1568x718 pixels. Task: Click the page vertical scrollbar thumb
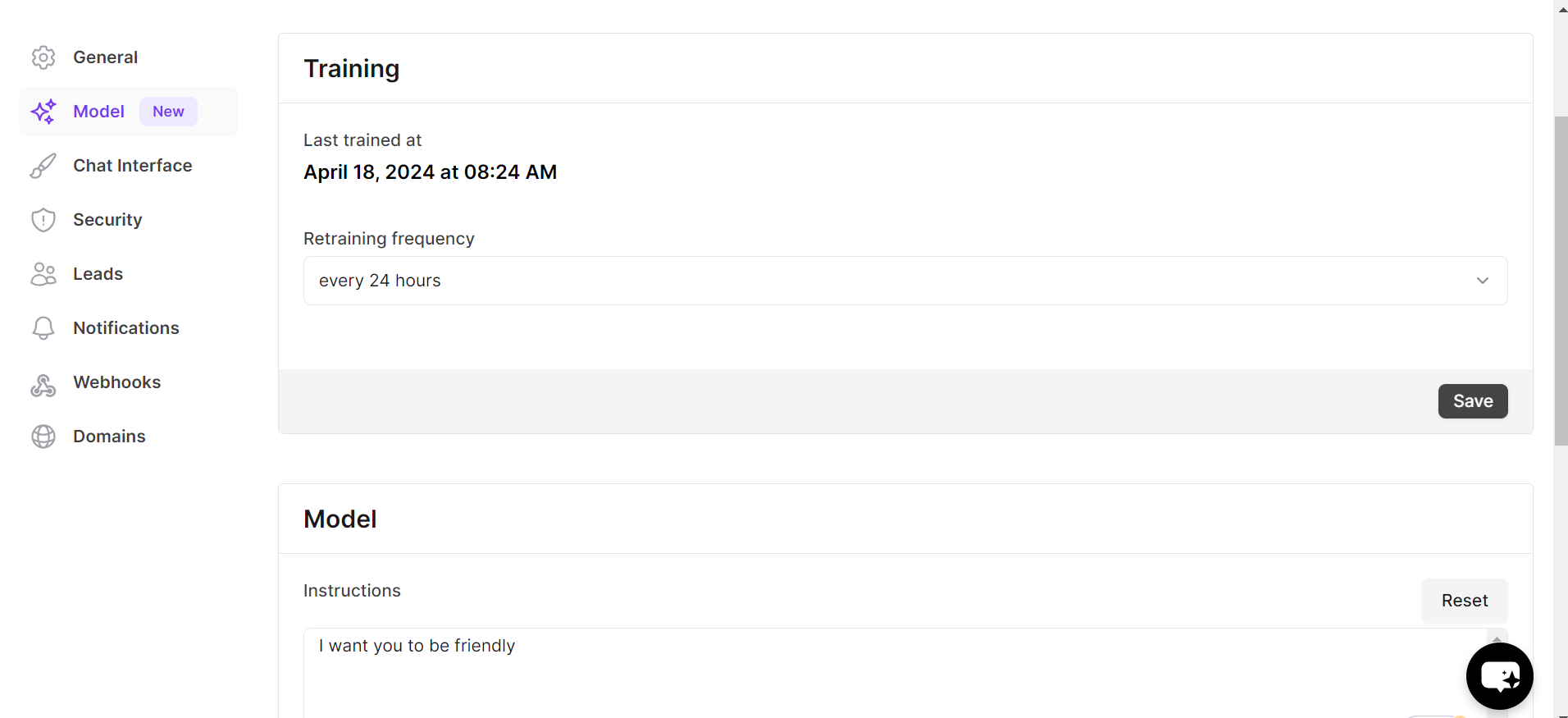click(x=1561, y=279)
